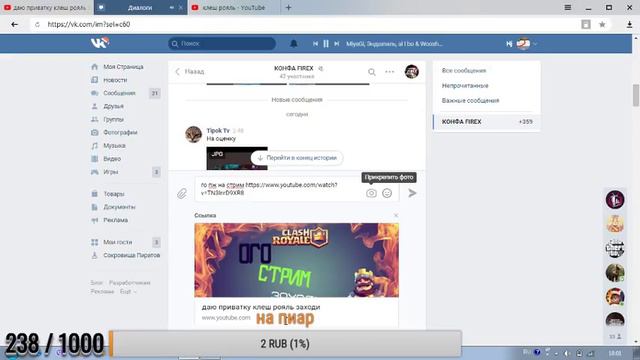The height and width of the screenshot is (360, 640).
Task: Click the VK logo in header
Action: [100, 43]
